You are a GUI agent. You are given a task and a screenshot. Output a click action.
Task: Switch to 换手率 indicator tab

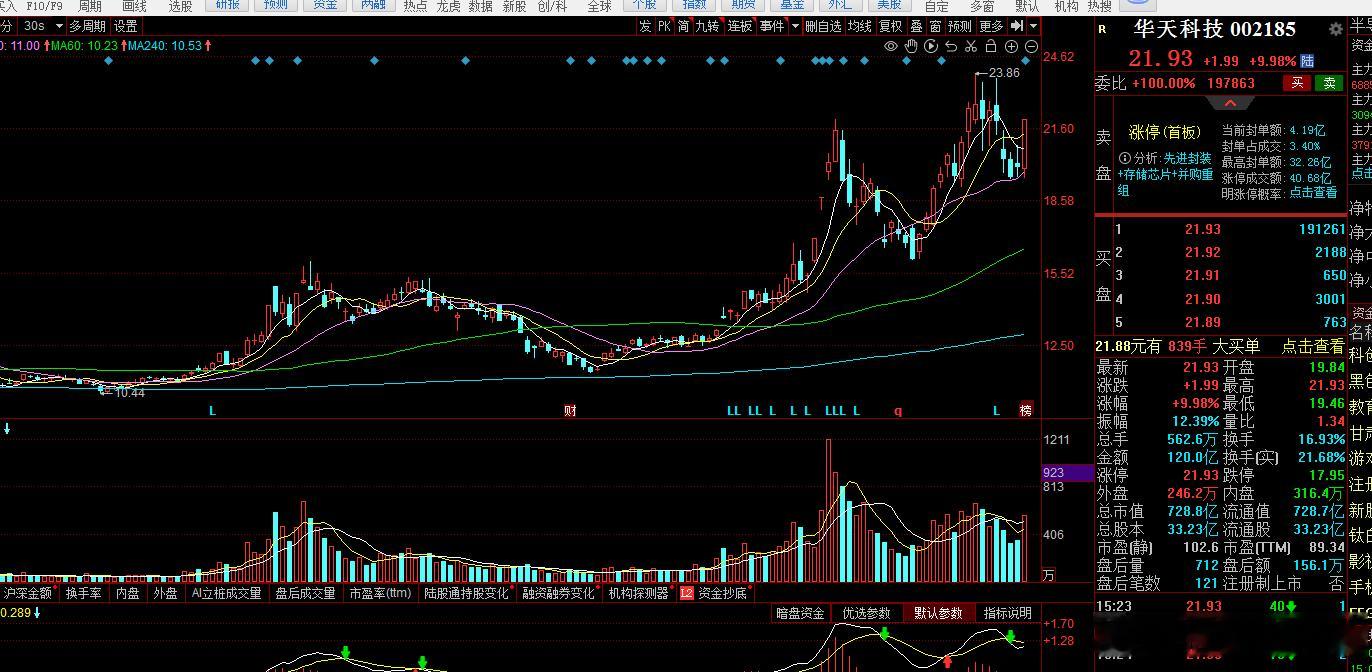coord(83,593)
